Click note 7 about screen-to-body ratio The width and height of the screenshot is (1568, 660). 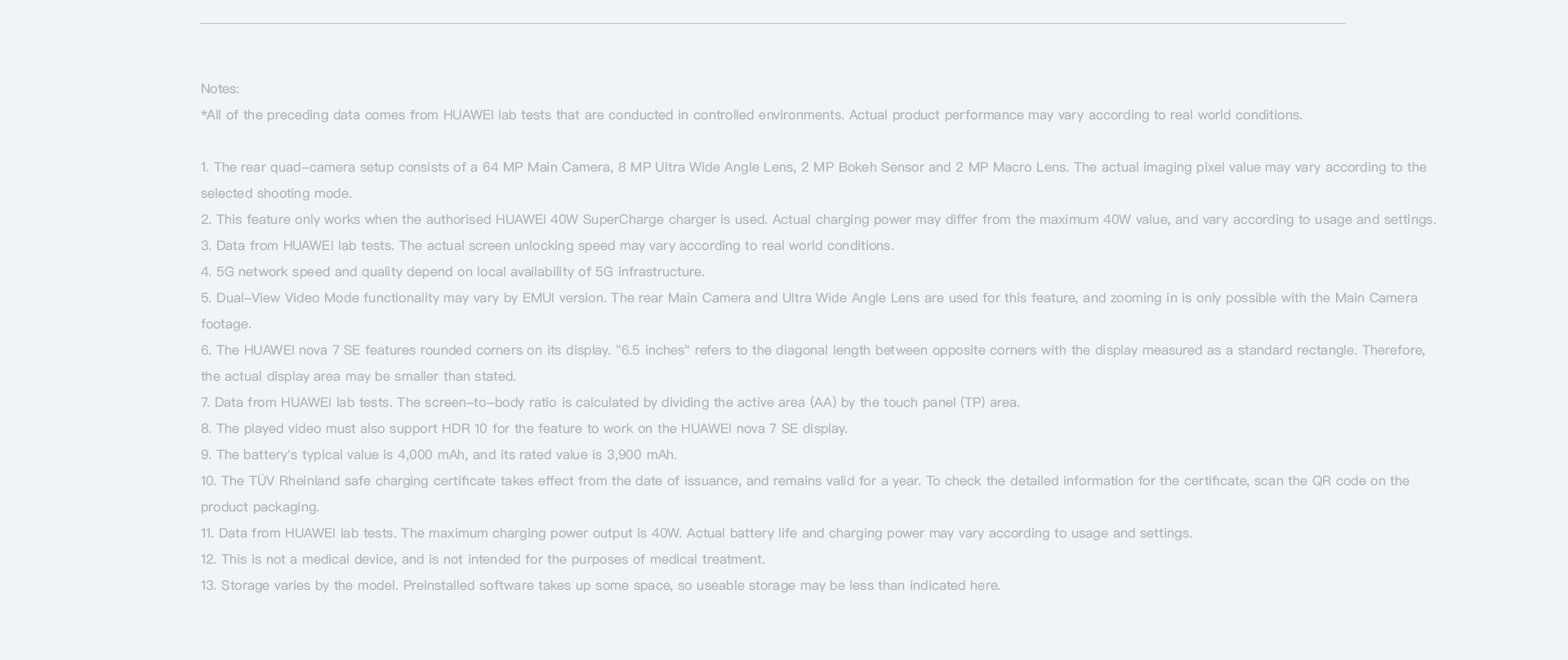610,402
